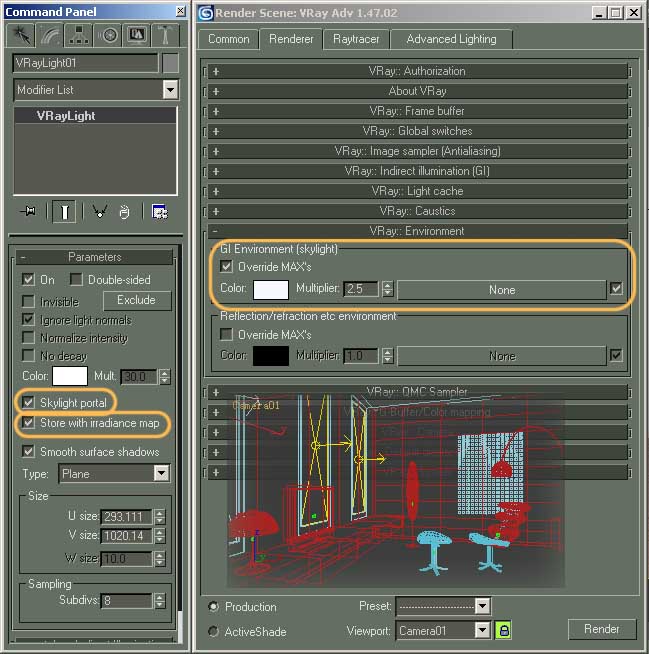649x654 pixels.
Task: Open the Preset dropdown
Action: pos(483,606)
